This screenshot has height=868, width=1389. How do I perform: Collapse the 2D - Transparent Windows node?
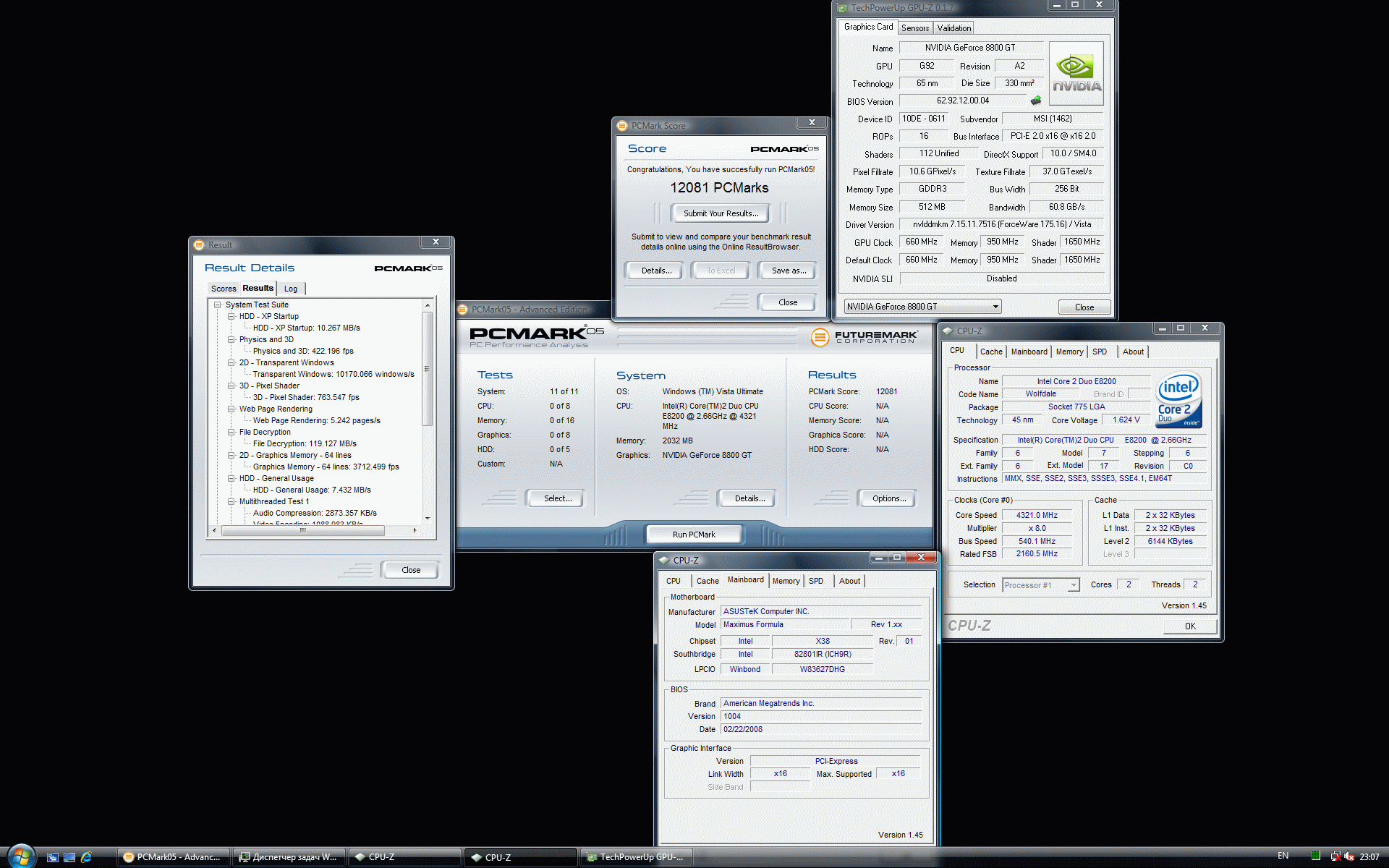(x=231, y=363)
